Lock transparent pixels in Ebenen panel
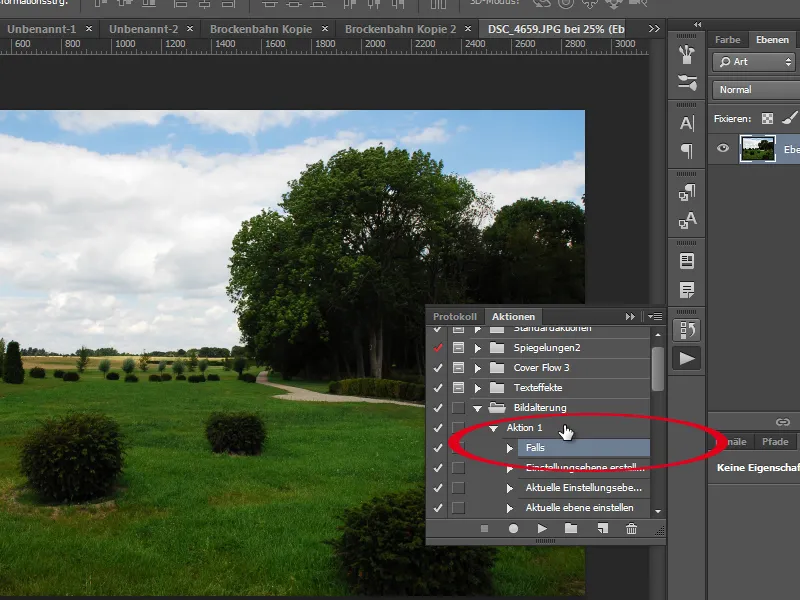Screen dimensions: 800x600 click(x=767, y=119)
